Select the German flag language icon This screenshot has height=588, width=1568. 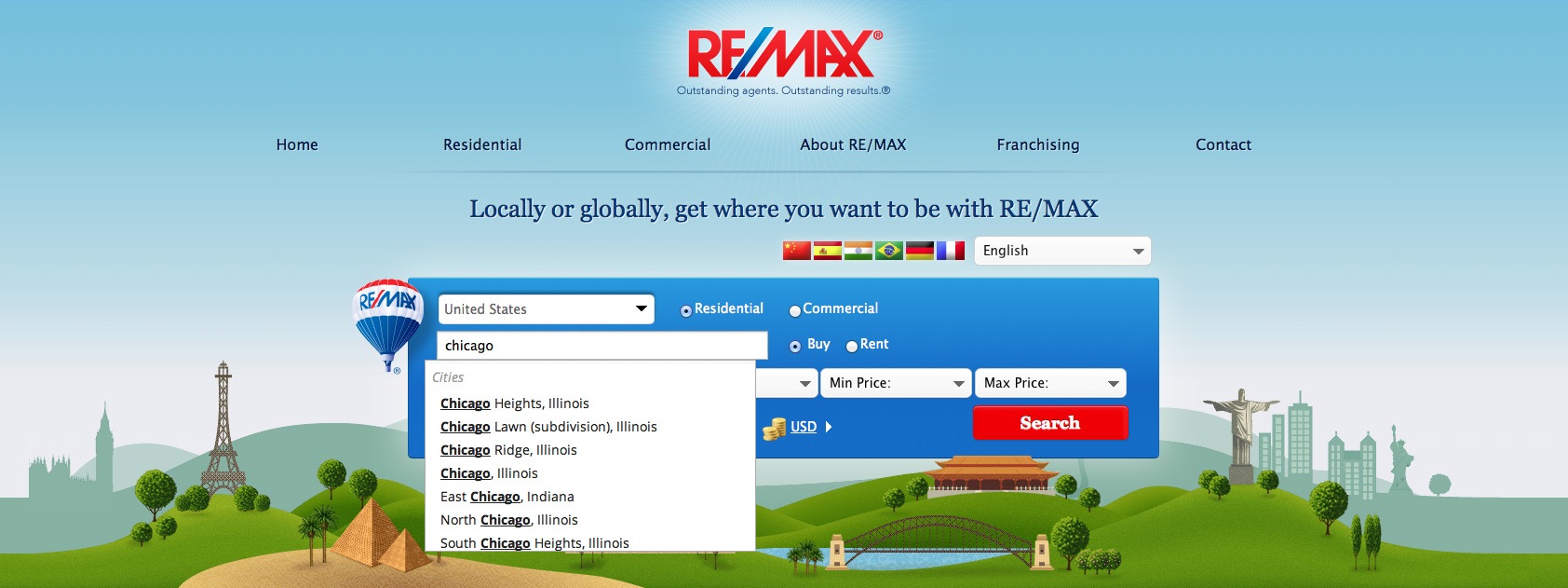coord(919,251)
